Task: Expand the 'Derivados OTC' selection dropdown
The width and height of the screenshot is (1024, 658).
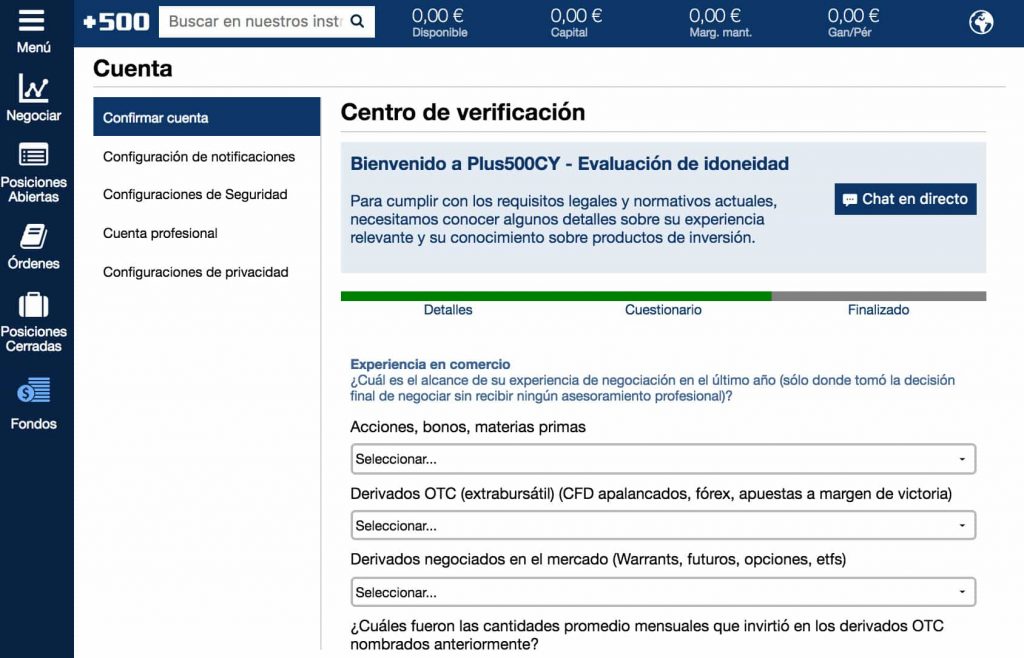Action: [662, 525]
